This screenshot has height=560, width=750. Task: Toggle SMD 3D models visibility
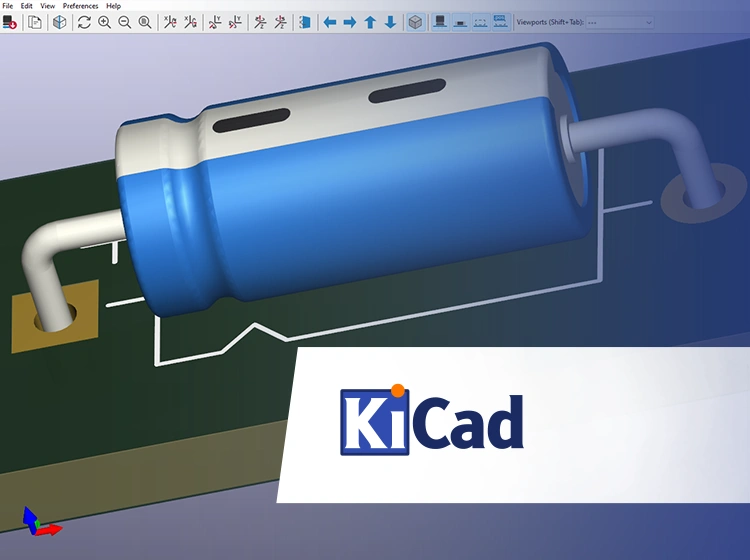pyautogui.click(x=460, y=22)
